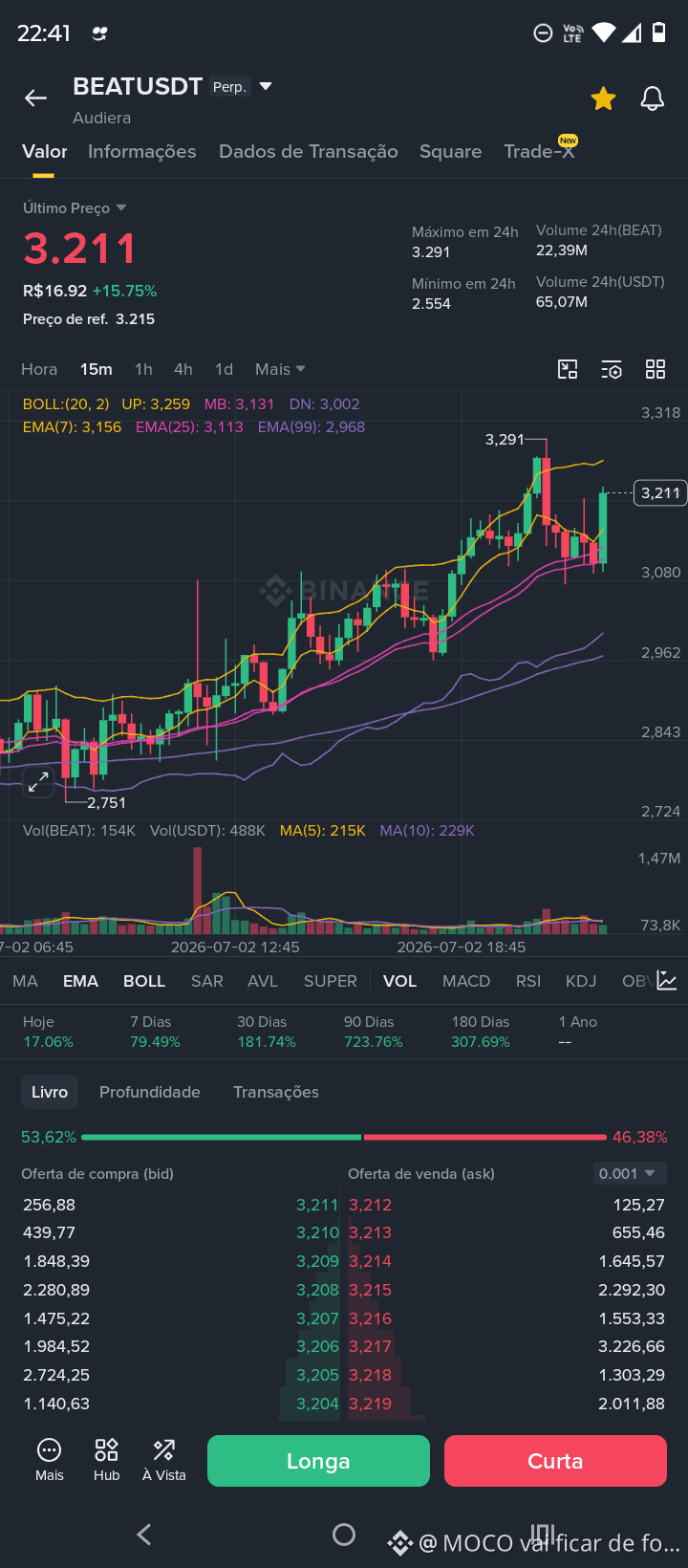Viewport: 688px width, 1568px height.
Task: Tap the ask price 3,212
Action: pyautogui.click(x=370, y=1205)
